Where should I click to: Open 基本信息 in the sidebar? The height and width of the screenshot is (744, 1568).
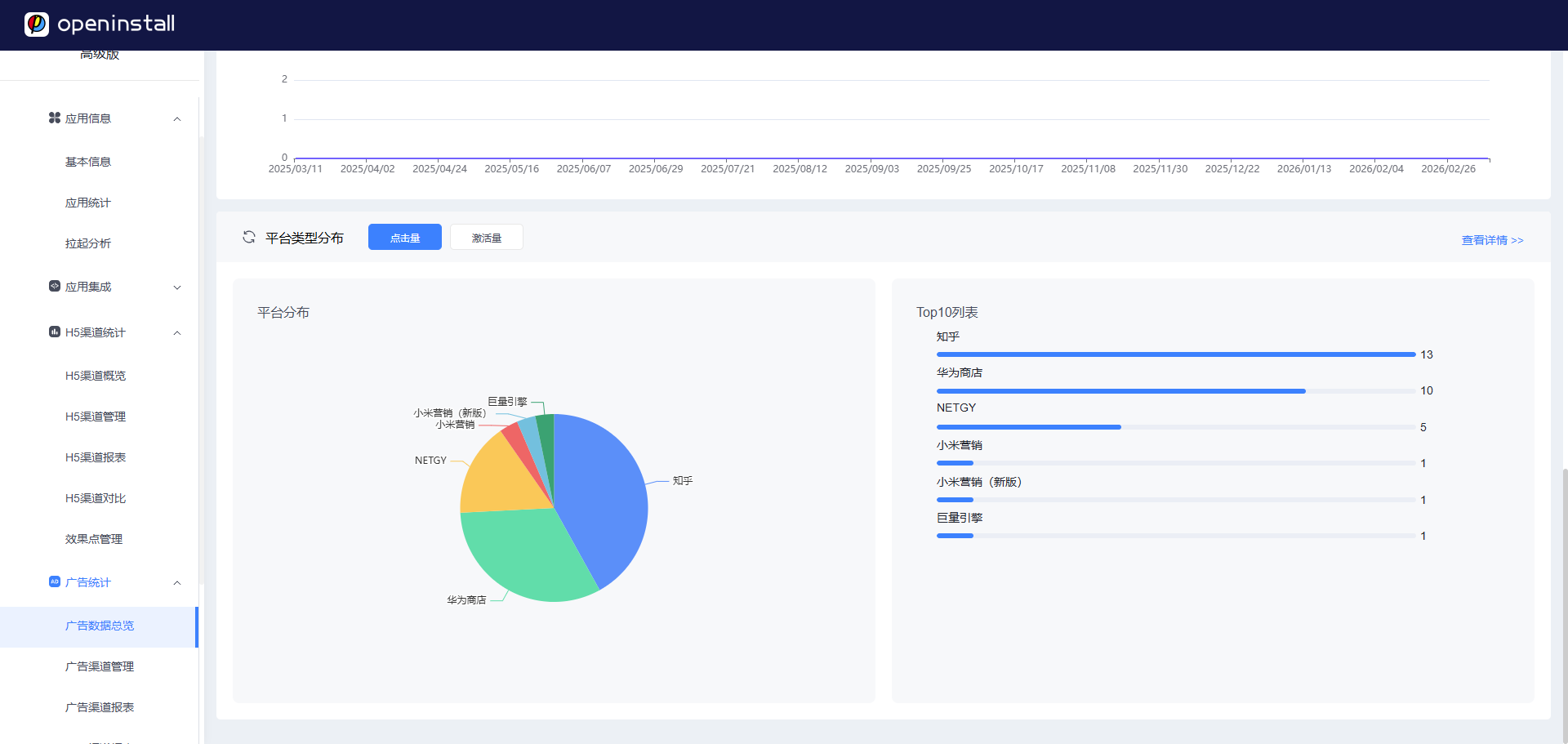(x=88, y=162)
